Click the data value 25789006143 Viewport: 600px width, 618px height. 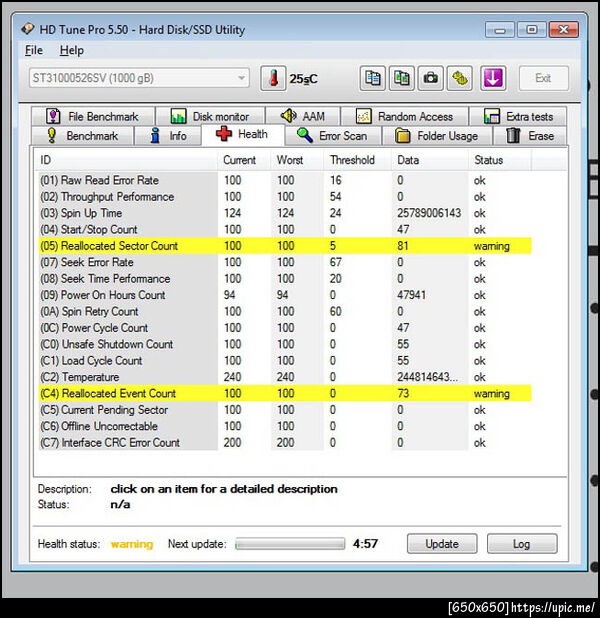pos(429,213)
